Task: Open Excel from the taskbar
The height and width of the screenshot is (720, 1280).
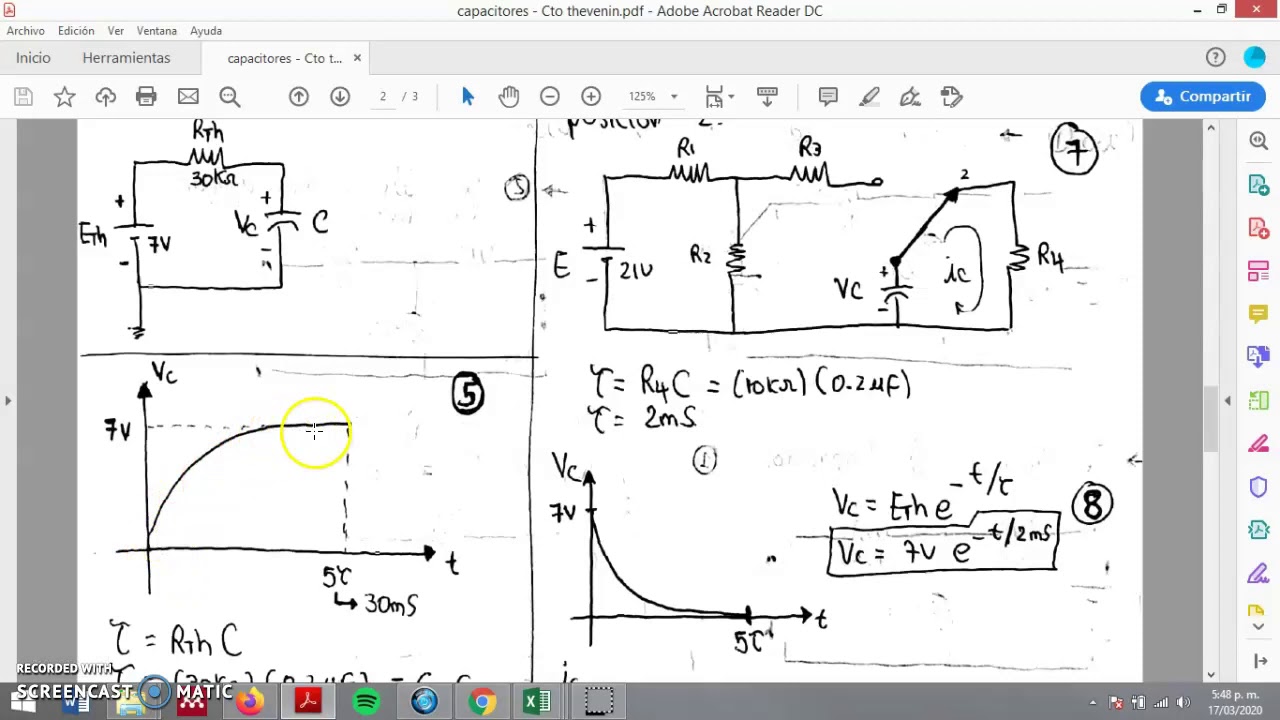Action: (538, 701)
